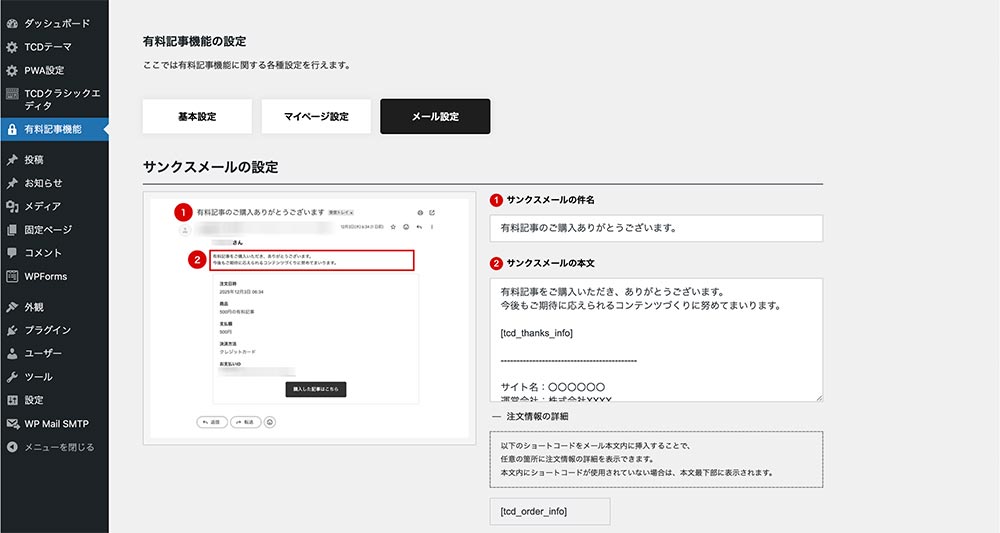Click the ユーザー person icon

point(11,354)
